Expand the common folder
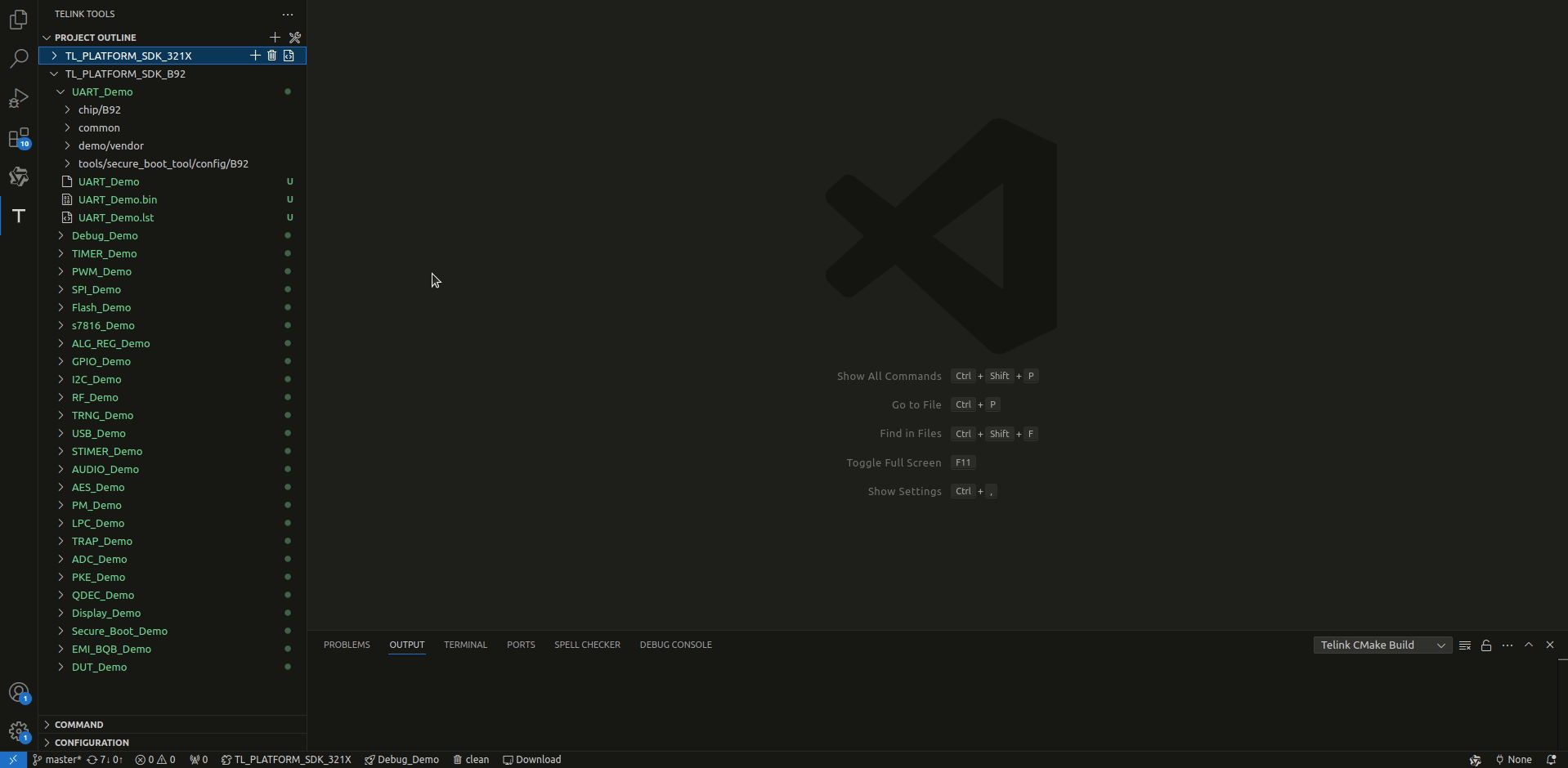1568x768 pixels. [67, 127]
